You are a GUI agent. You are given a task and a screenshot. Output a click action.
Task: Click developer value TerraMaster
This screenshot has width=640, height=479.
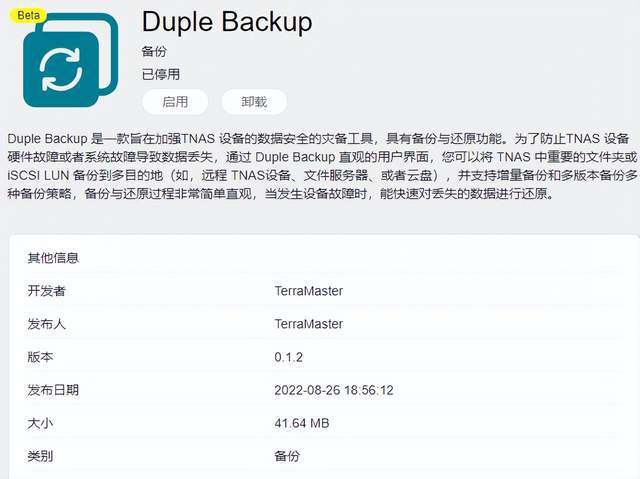[309, 291]
